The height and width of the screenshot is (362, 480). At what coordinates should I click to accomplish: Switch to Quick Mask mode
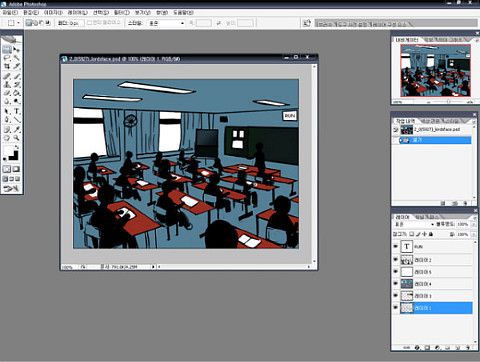point(16,169)
